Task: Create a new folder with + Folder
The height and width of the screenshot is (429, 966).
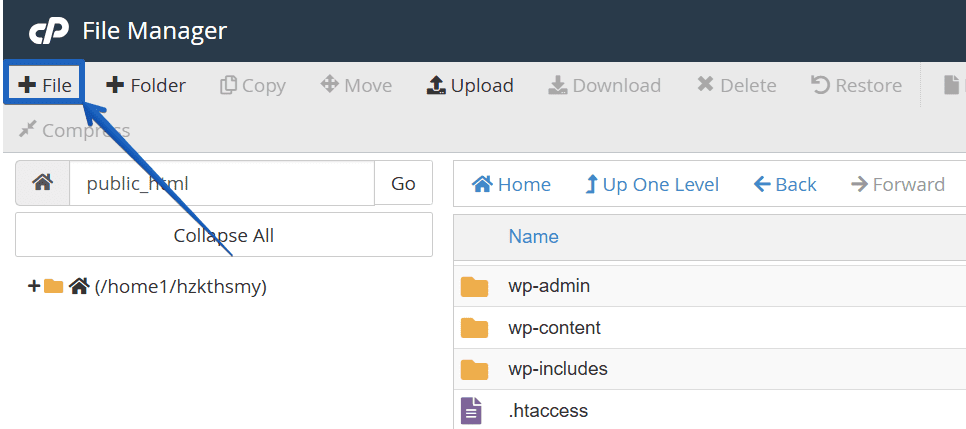Action: click(x=146, y=85)
